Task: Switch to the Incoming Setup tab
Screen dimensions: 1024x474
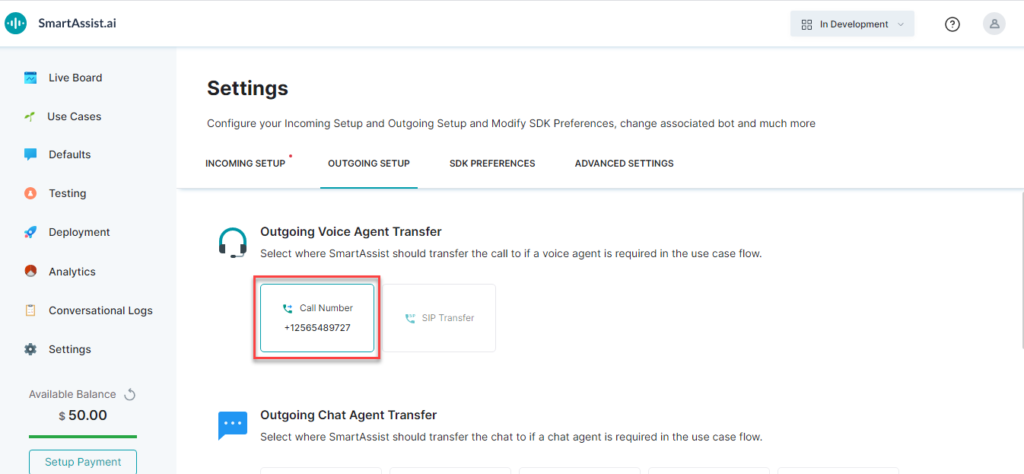Action: (x=245, y=164)
